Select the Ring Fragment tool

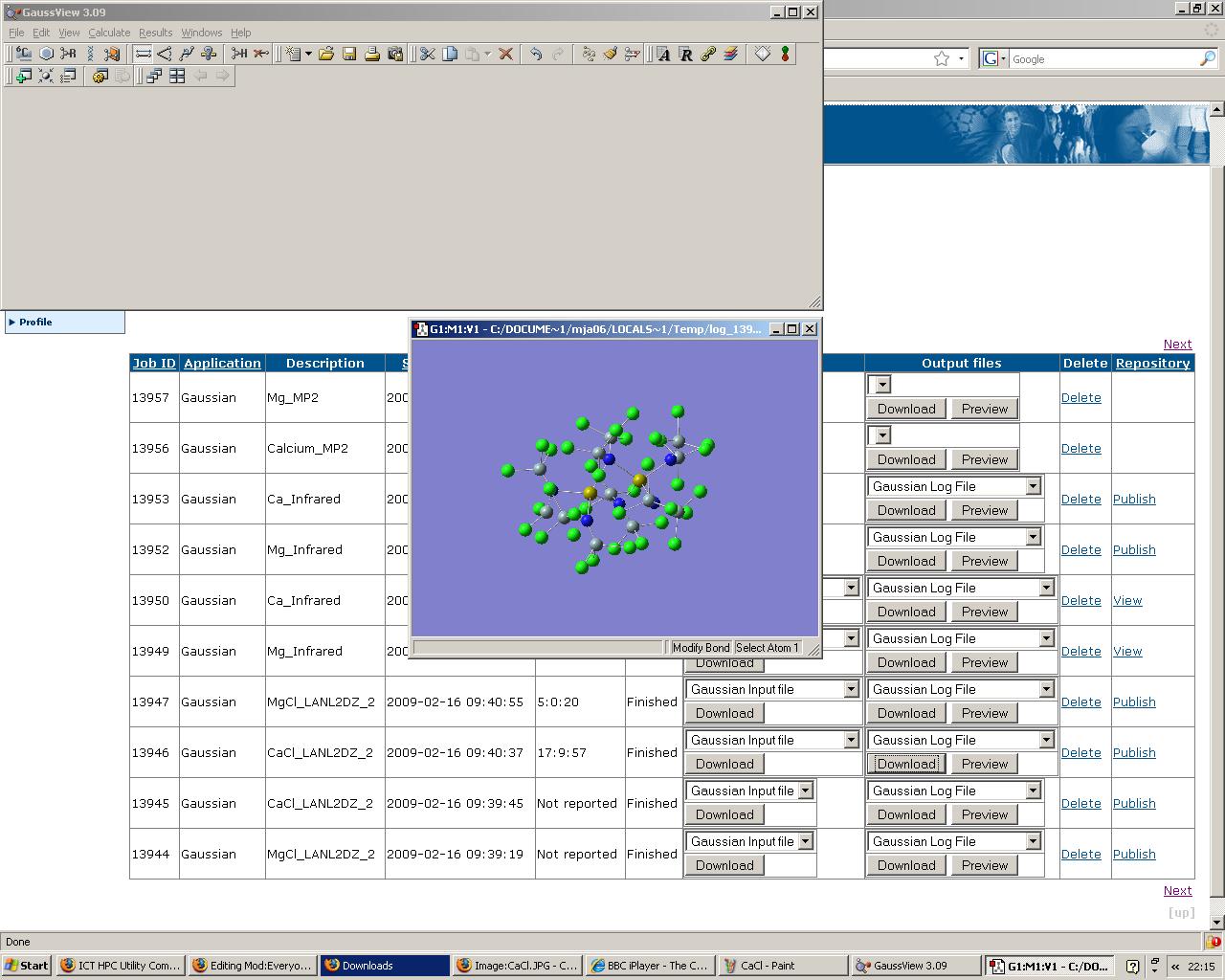pyautogui.click(x=46, y=54)
